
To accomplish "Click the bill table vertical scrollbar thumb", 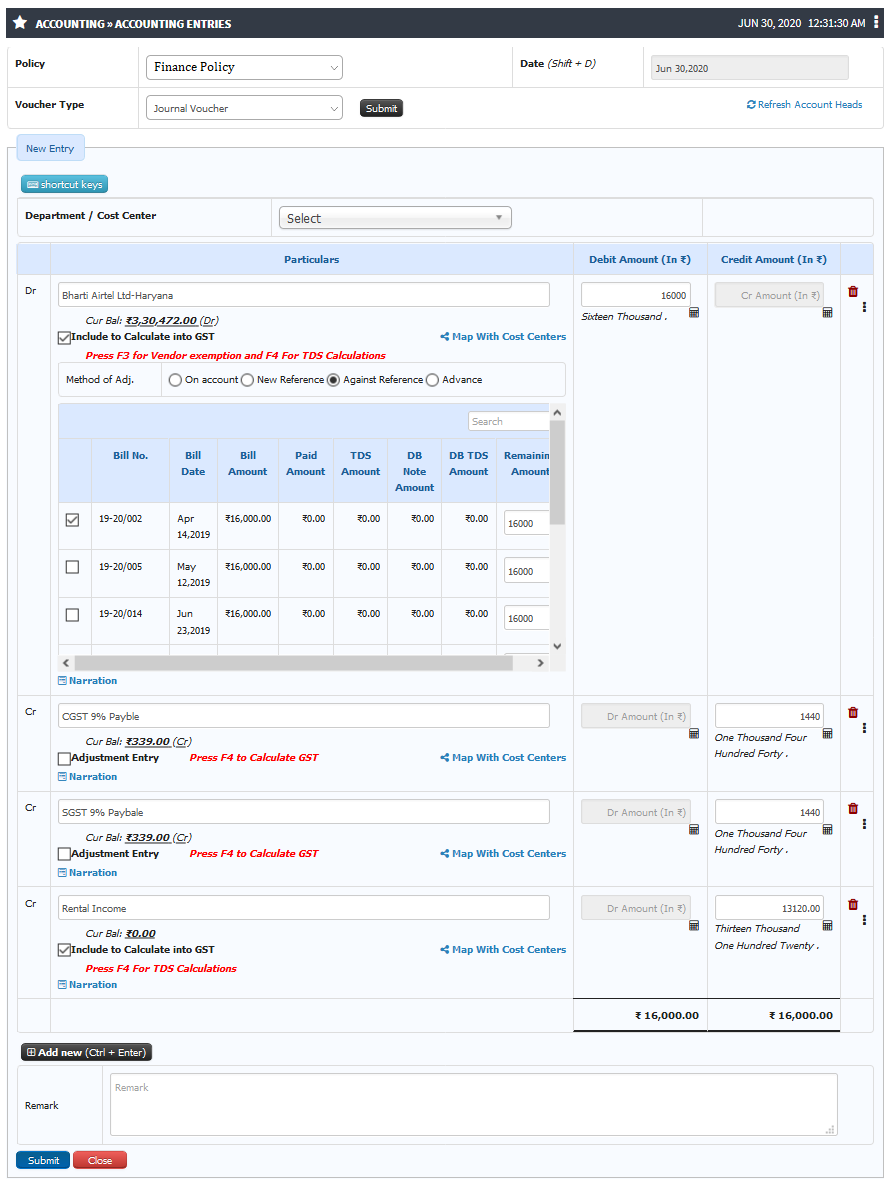I will coord(557,473).
